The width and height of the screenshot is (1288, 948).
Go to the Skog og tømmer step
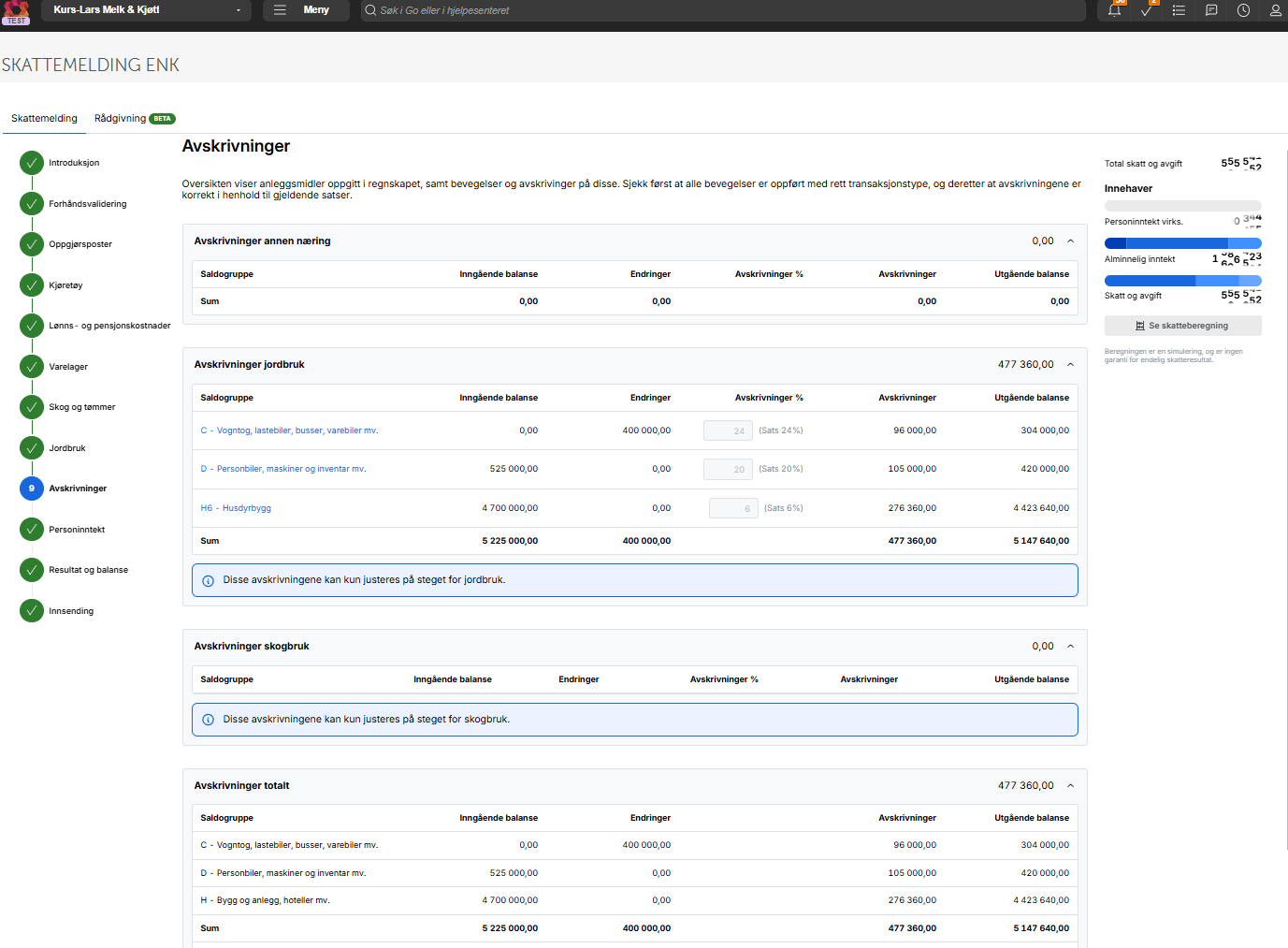[x=82, y=407]
